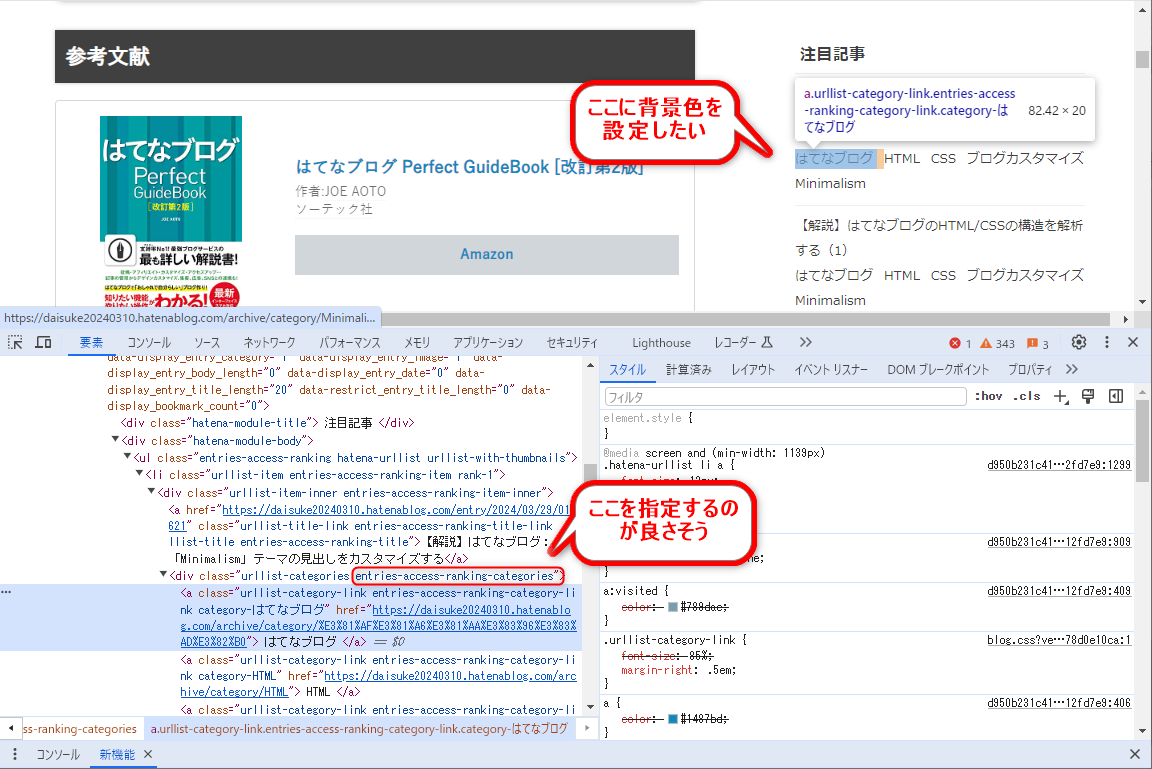The image size is (1152, 769).
Task: Select the レイアウト tab
Action: point(753,369)
